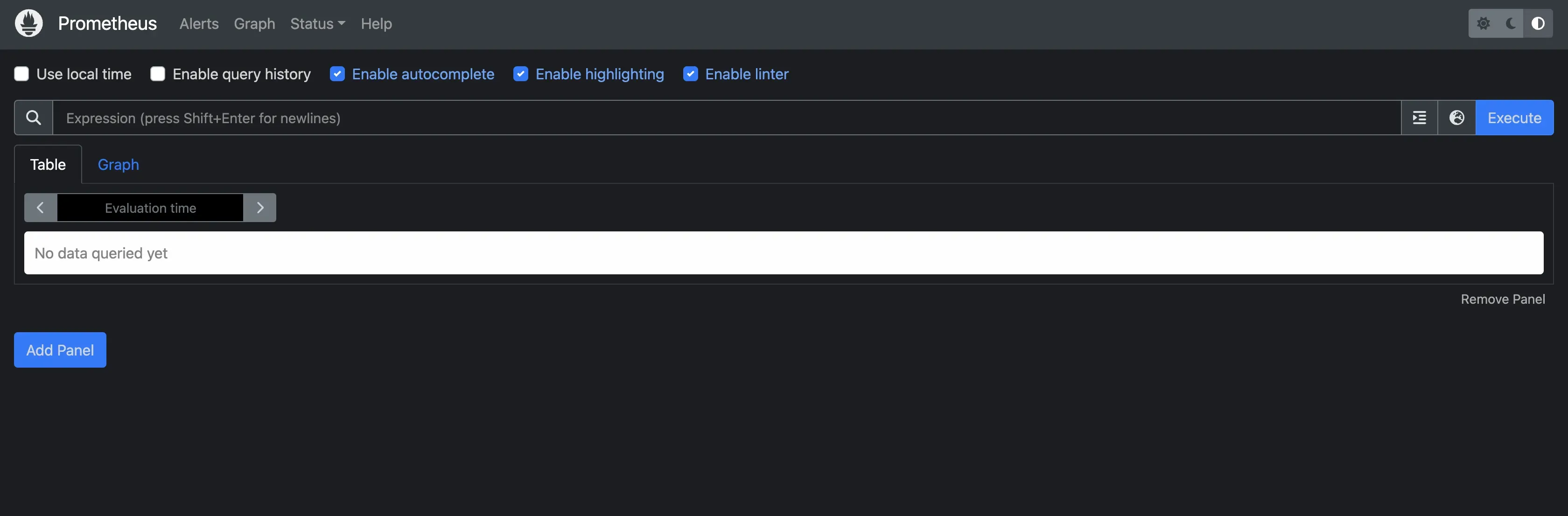This screenshot has width=1568, height=516.
Task: Go to previous evaluation time
Action: pyautogui.click(x=40, y=208)
